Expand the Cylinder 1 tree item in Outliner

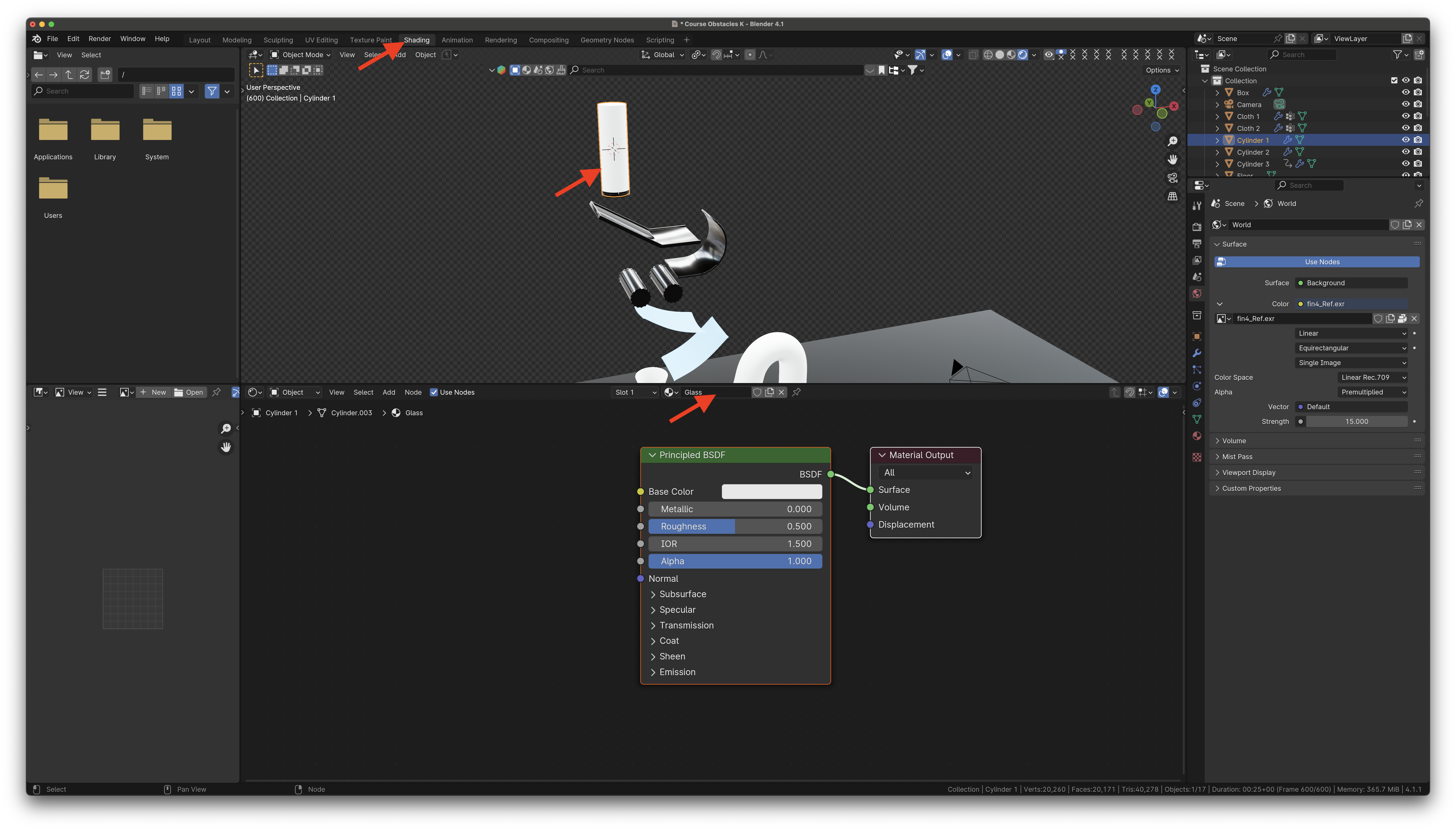(x=1217, y=140)
